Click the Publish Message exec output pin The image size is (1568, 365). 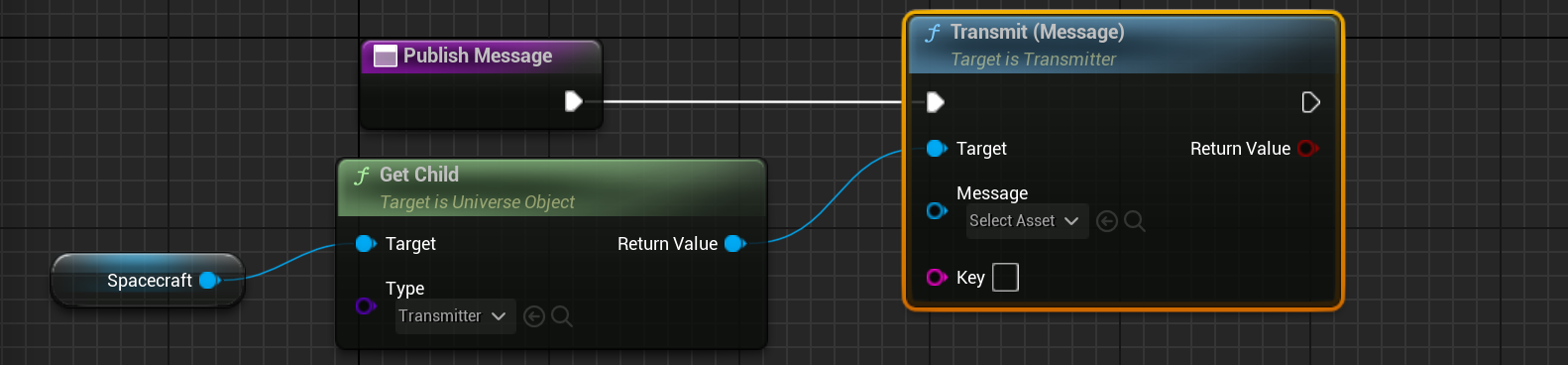(x=573, y=101)
